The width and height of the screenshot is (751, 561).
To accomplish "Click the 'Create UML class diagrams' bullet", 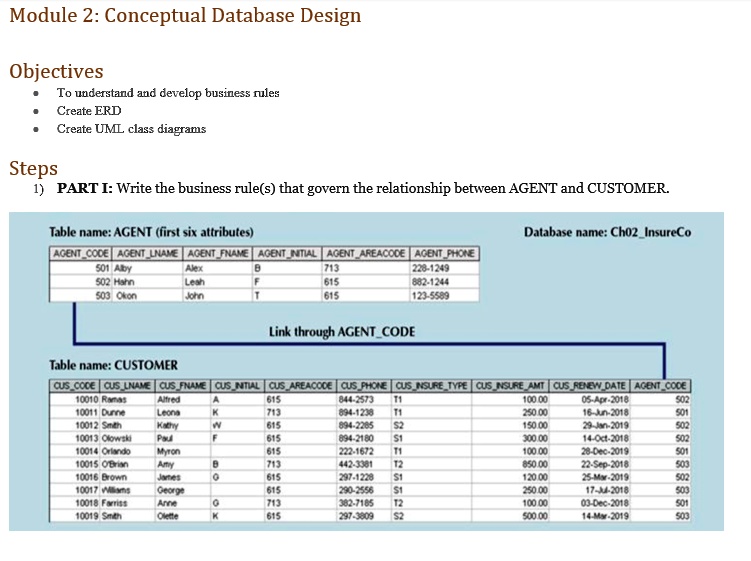I will 131,129.
